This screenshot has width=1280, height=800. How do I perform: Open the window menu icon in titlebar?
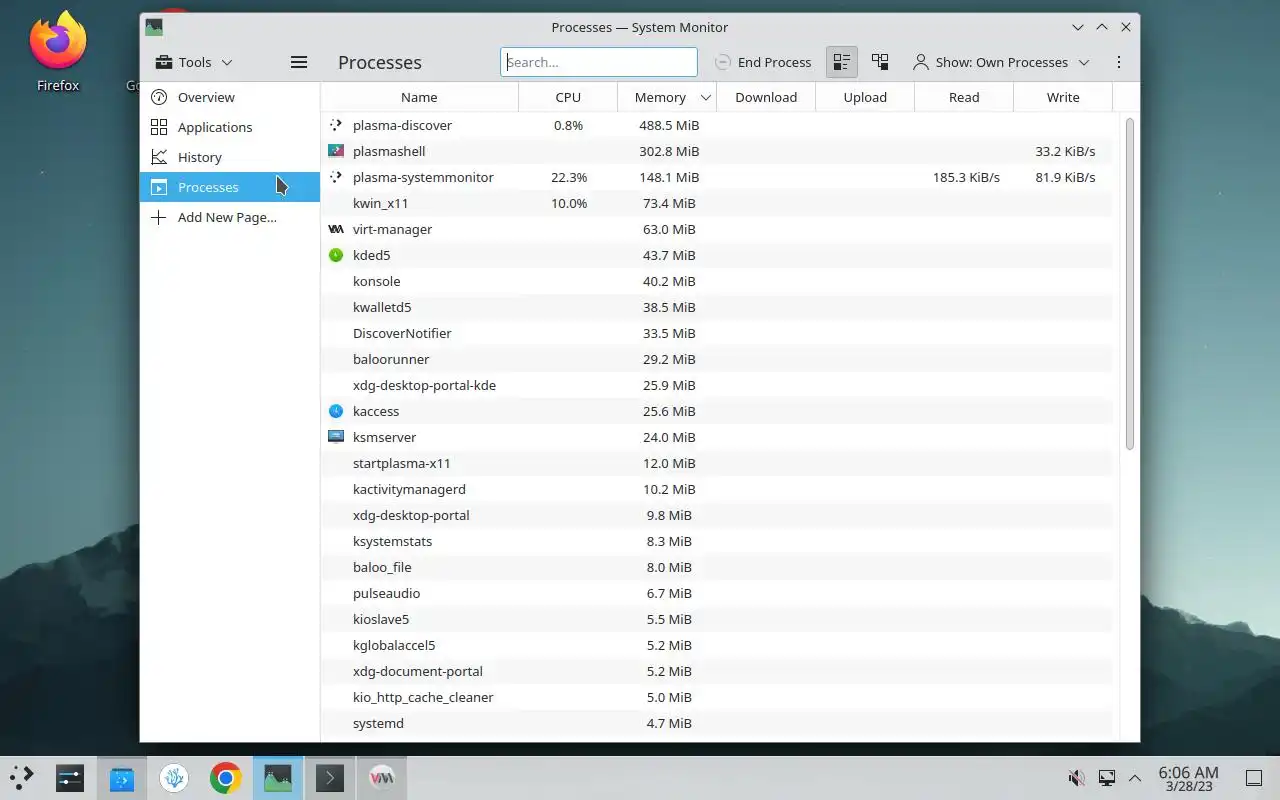[x=153, y=27]
